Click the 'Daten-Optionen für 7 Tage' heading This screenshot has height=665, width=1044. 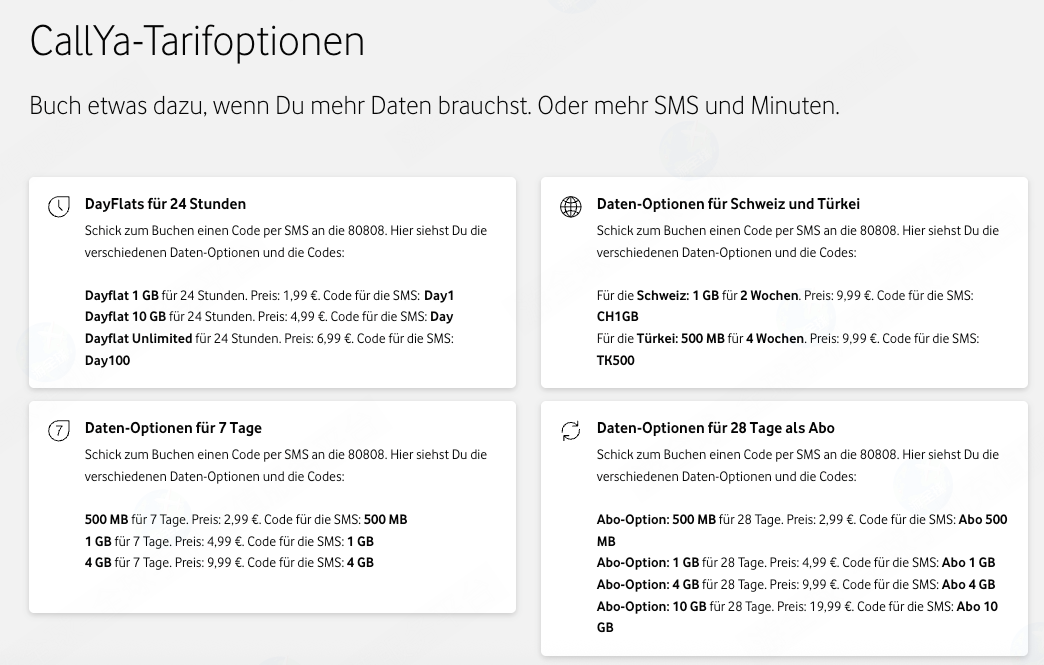click(x=173, y=428)
